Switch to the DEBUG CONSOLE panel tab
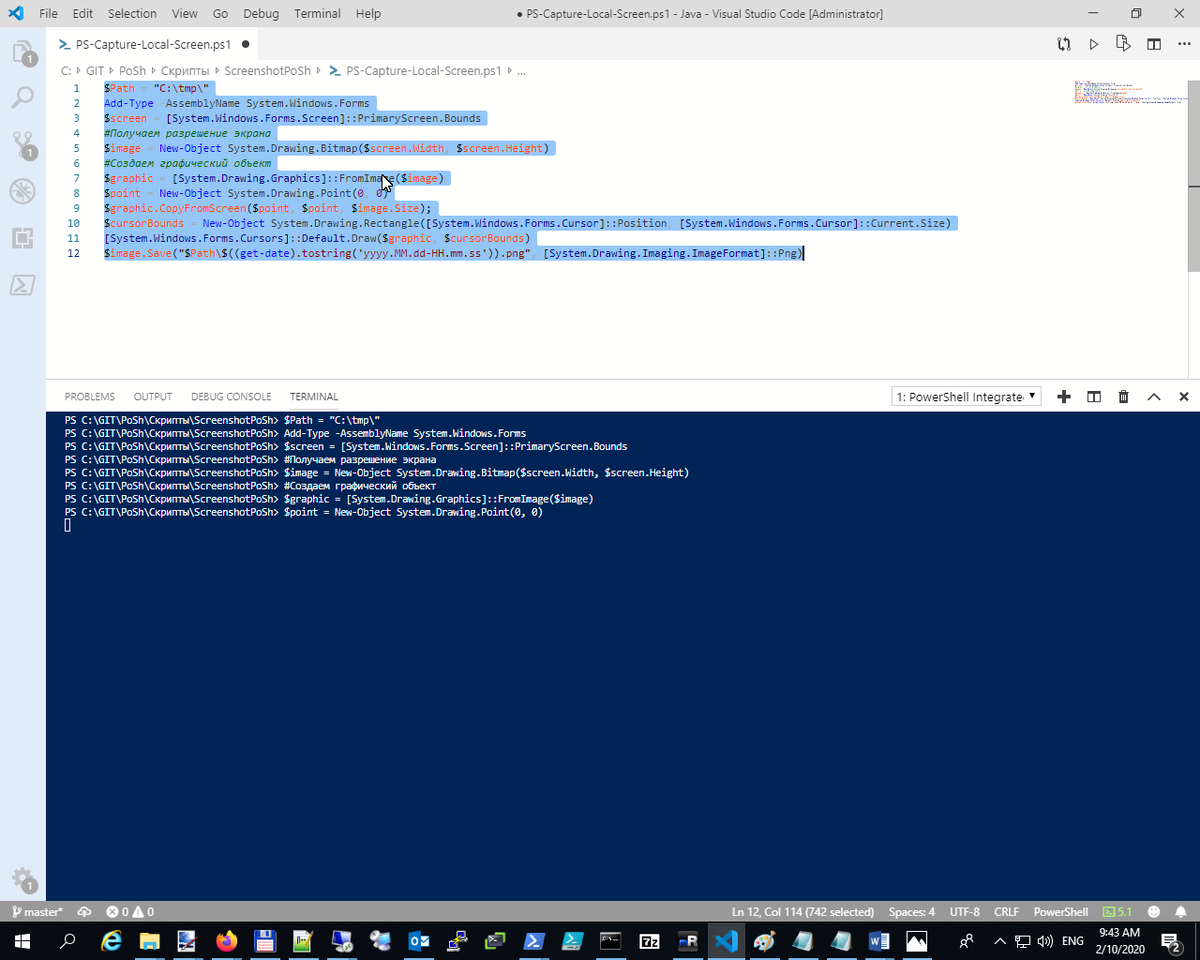 coord(231,397)
